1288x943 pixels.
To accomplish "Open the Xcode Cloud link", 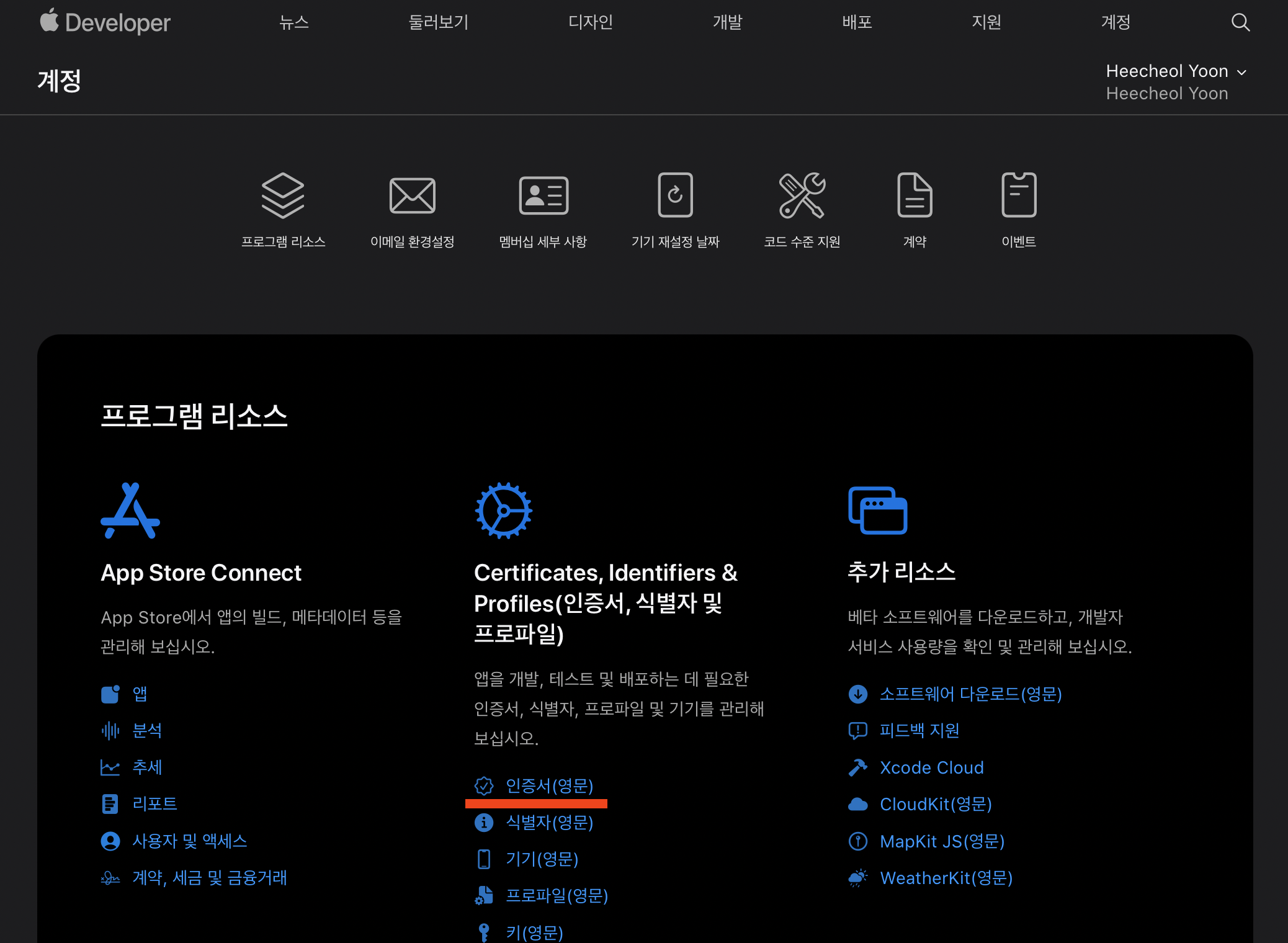I will tap(931, 768).
